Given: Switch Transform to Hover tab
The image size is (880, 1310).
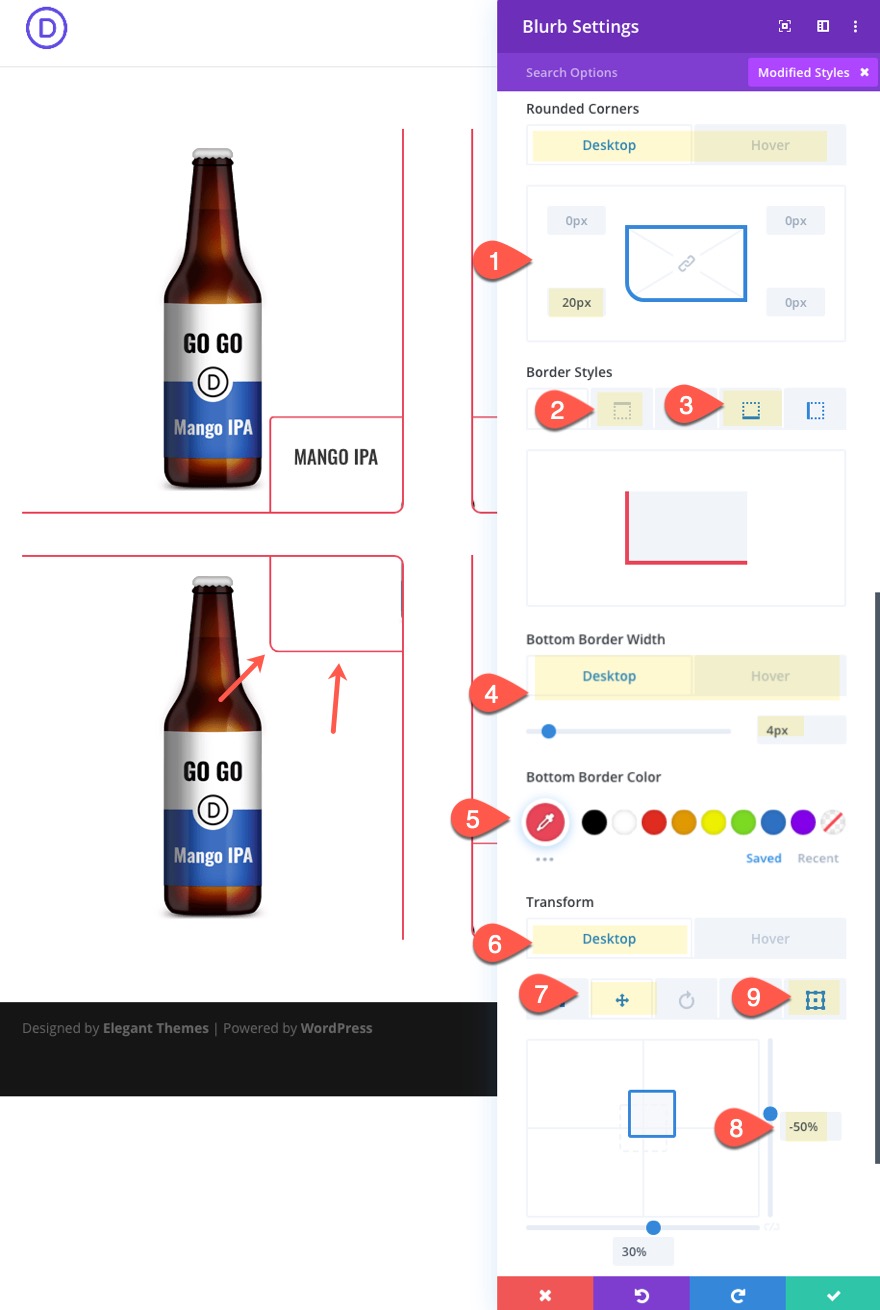Looking at the screenshot, I should [x=770, y=939].
